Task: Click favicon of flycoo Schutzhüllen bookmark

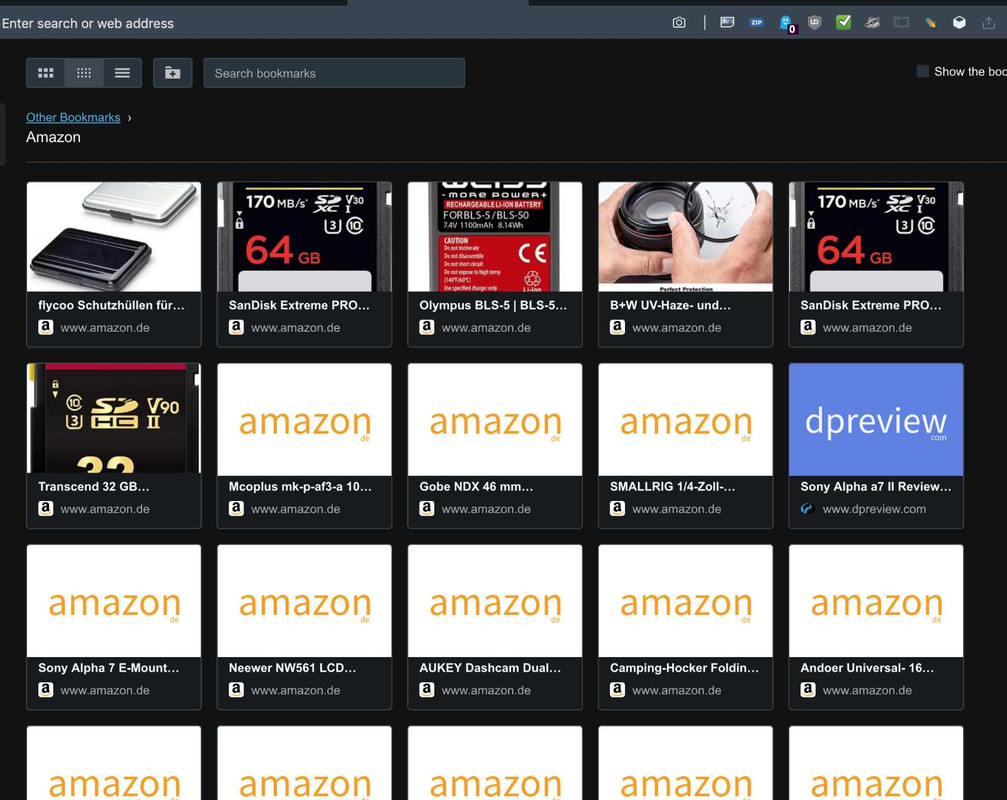Action: tap(46, 327)
